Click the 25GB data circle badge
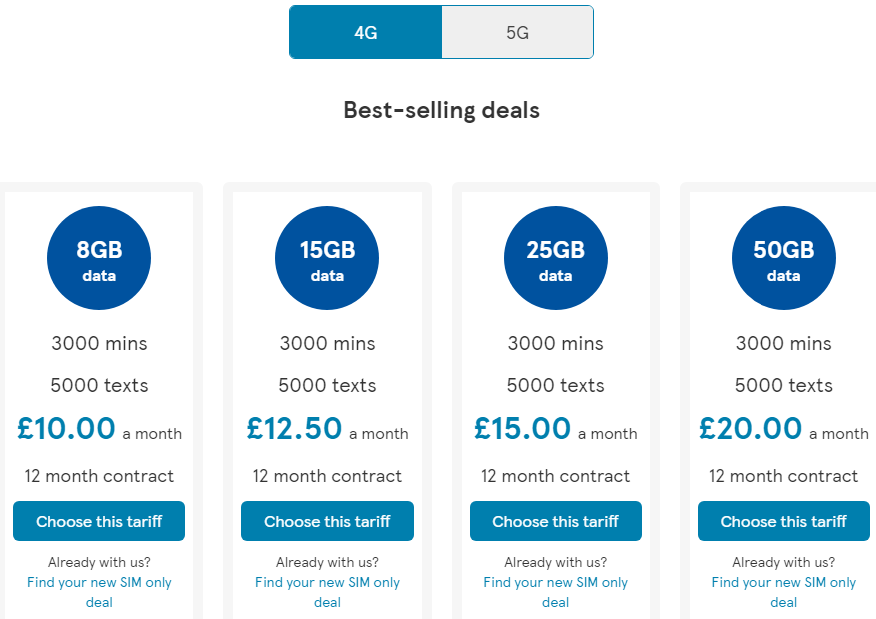Screen dimensions: 876x619 pos(555,258)
